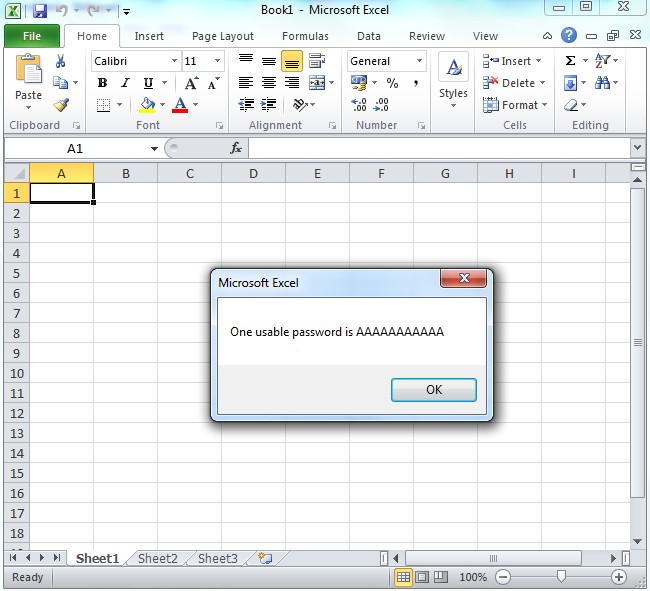Open the General number format dropdown

click(420, 61)
